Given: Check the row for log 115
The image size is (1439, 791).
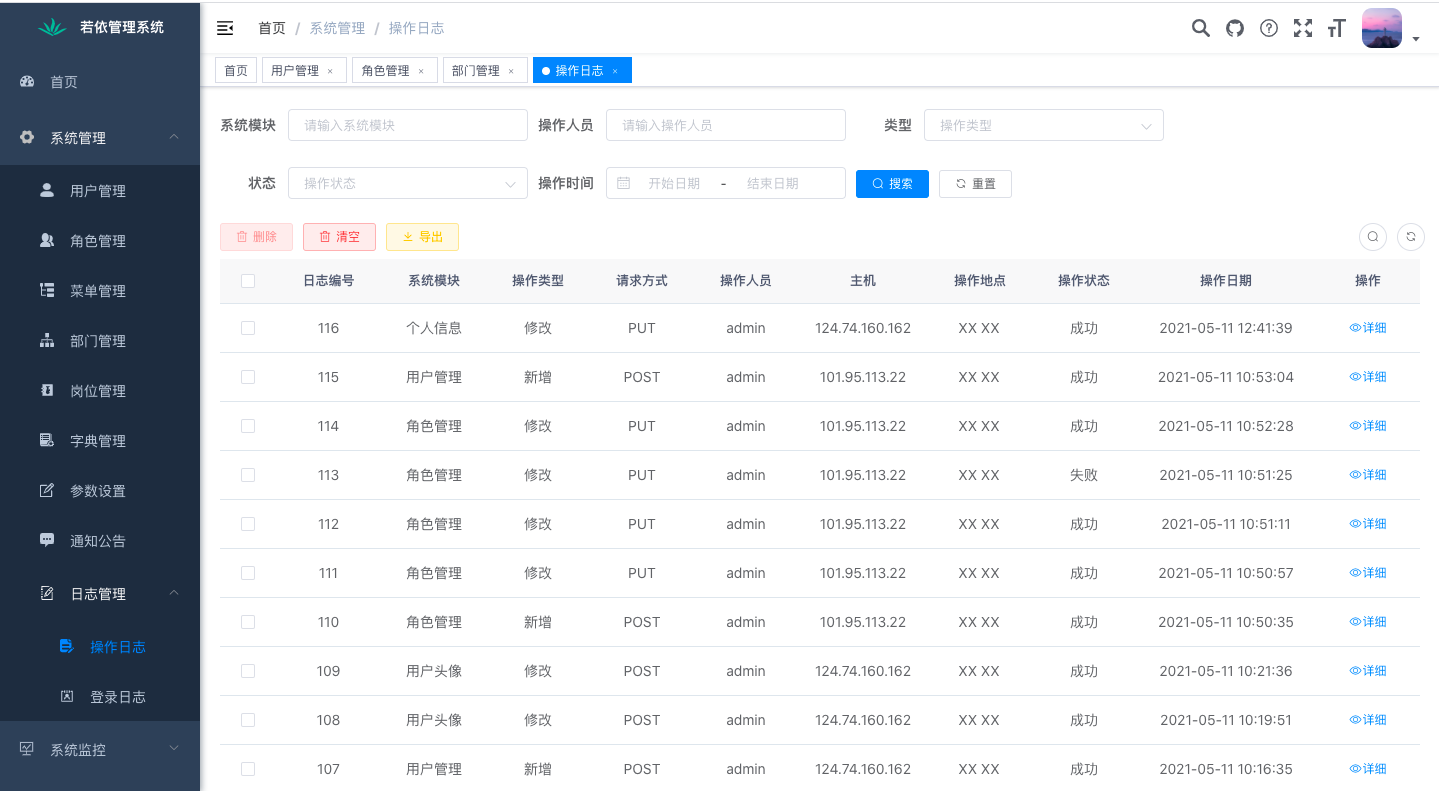Looking at the screenshot, I should click(248, 377).
